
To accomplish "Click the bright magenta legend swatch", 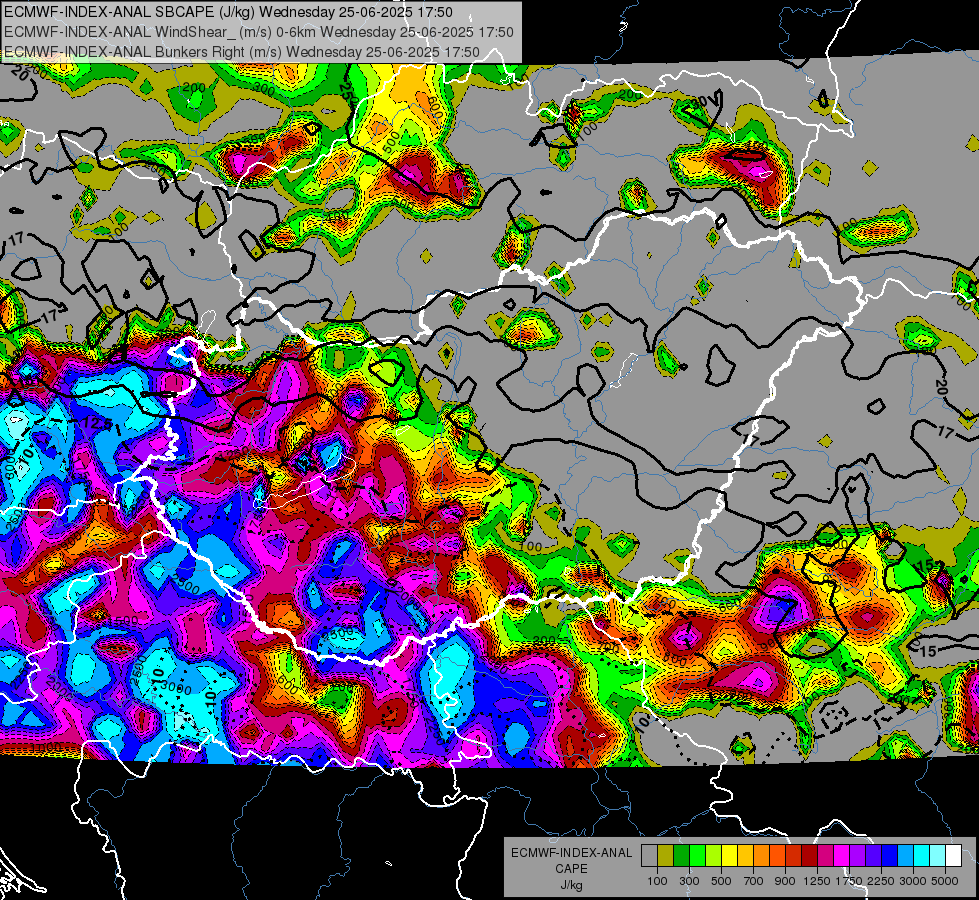I will 841,856.
